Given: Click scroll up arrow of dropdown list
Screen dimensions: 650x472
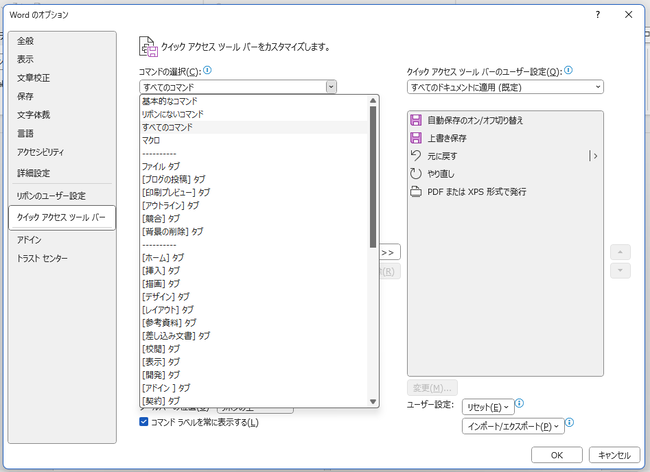Looking at the screenshot, I should click(x=373, y=100).
